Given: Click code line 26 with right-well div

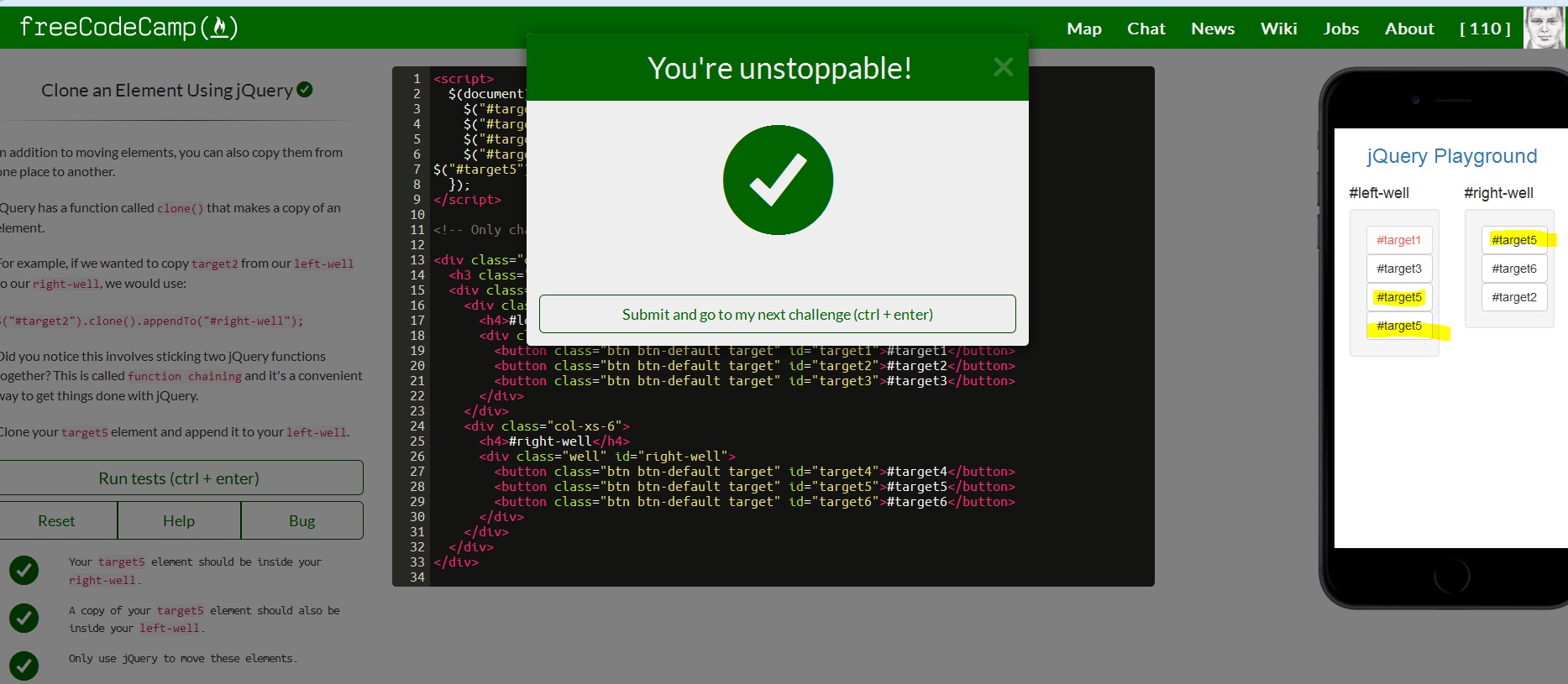Looking at the screenshot, I should pos(607,457).
